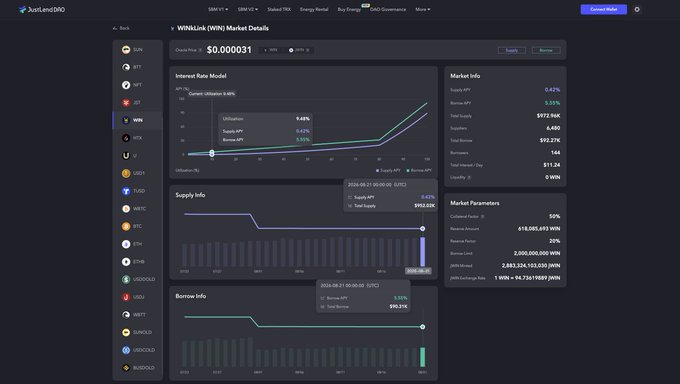The width and height of the screenshot is (680, 384).
Task: Select the SUNOLD token icon
Action: point(126,332)
